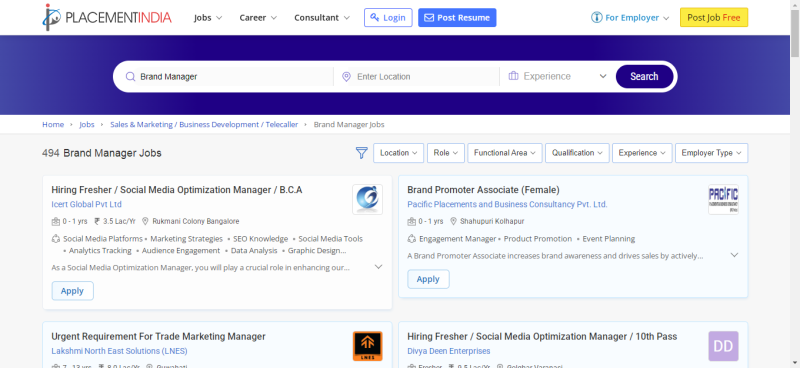Open Sales & Marketing breadcrumb link
Viewport: 800px width, 368px height.
tap(204, 125)
